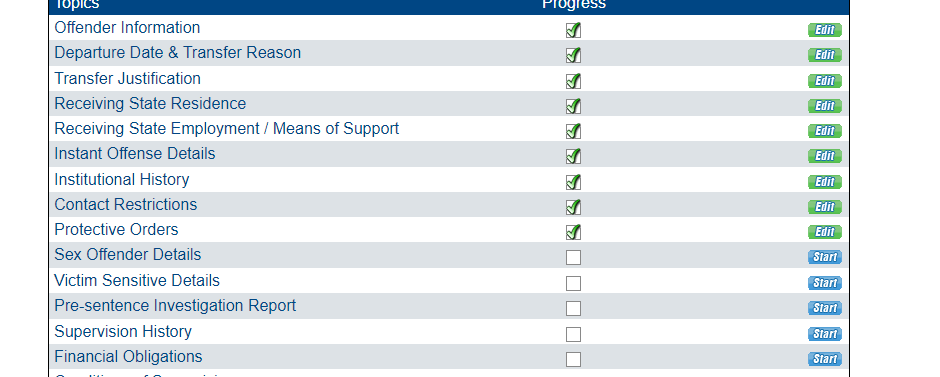Edit the Transfer Justification section
The height and width of the screenshot is (377, 940).
(x=824, y=81)
